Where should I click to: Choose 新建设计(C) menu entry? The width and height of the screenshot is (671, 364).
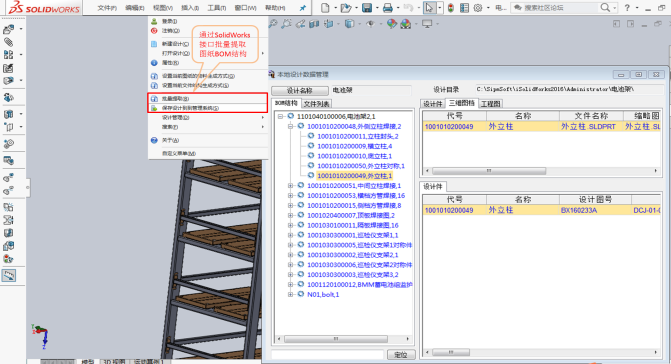pyautogui.click(x=208, y=44)
